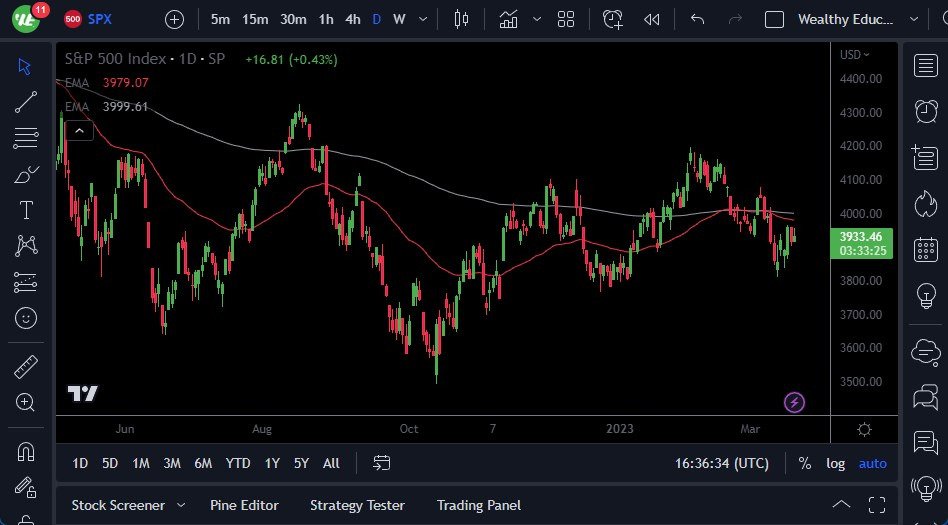Open the ideas lightbulb panel
The image size is (948, 525).
tap(925, 296)
